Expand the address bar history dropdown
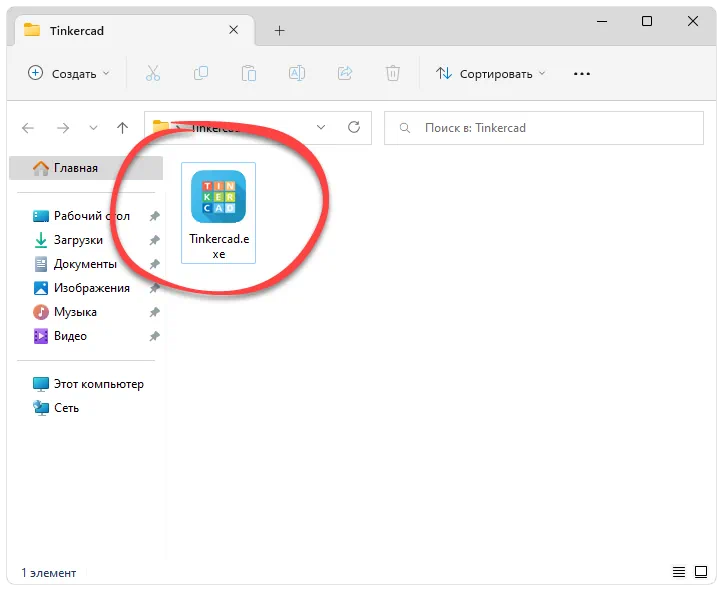This screenshot has height=590, width=723. [x=321, y=127]
